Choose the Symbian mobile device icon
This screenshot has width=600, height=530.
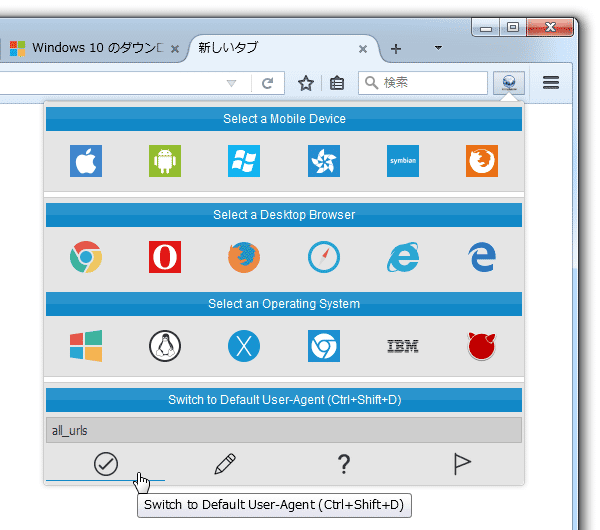(403, 161)
